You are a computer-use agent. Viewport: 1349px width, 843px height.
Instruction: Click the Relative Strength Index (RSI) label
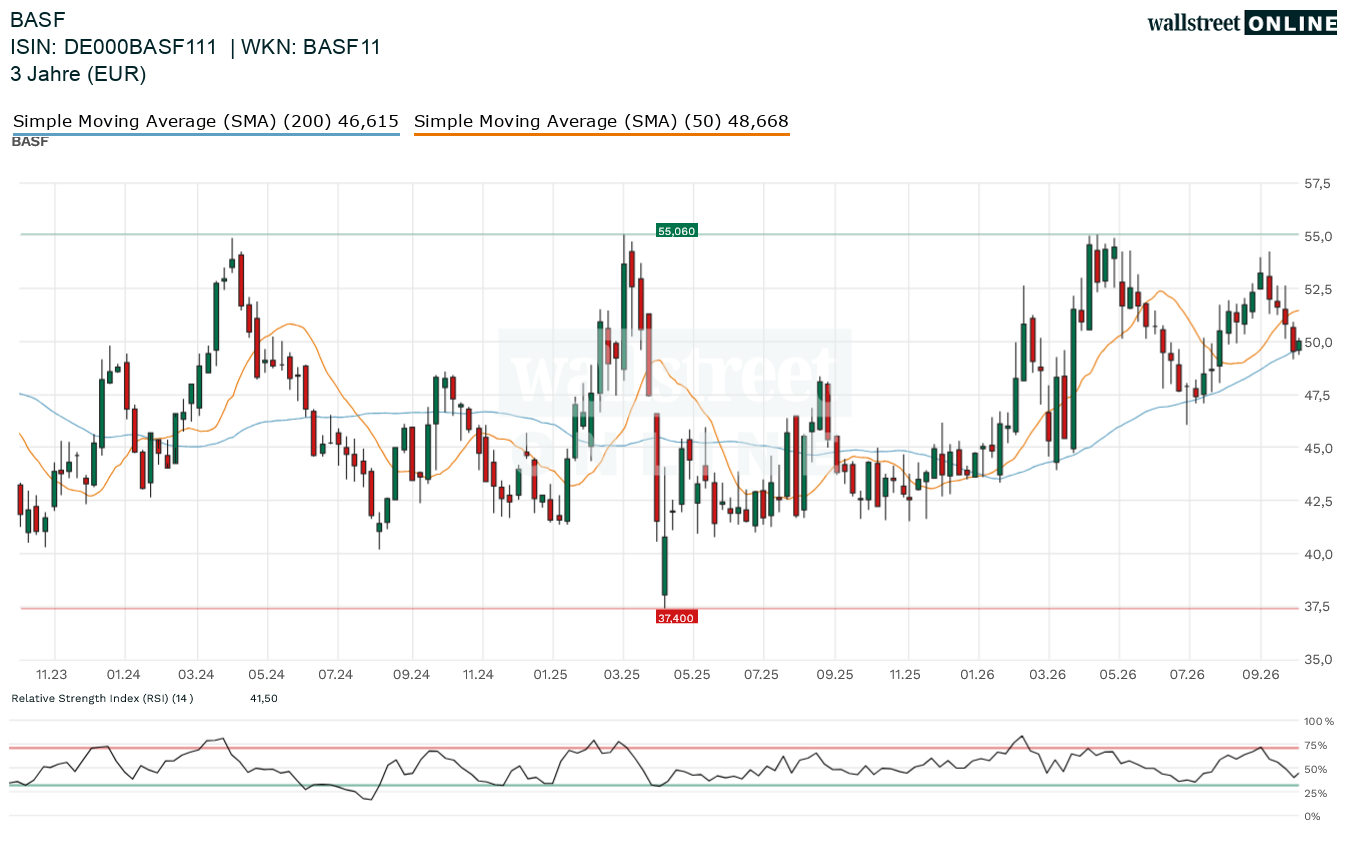pyautogui.click(x=102, y=698)
